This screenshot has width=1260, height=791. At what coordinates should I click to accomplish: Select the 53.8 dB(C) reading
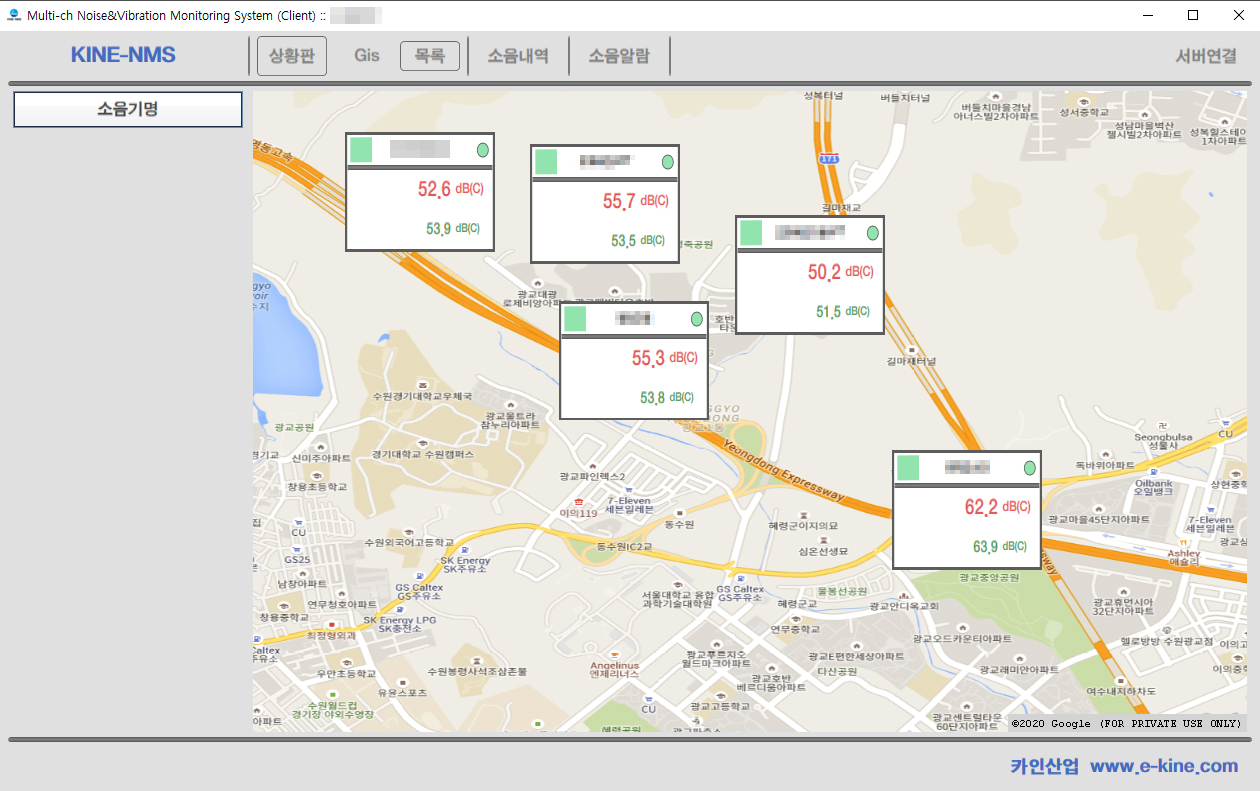(667, 398)
